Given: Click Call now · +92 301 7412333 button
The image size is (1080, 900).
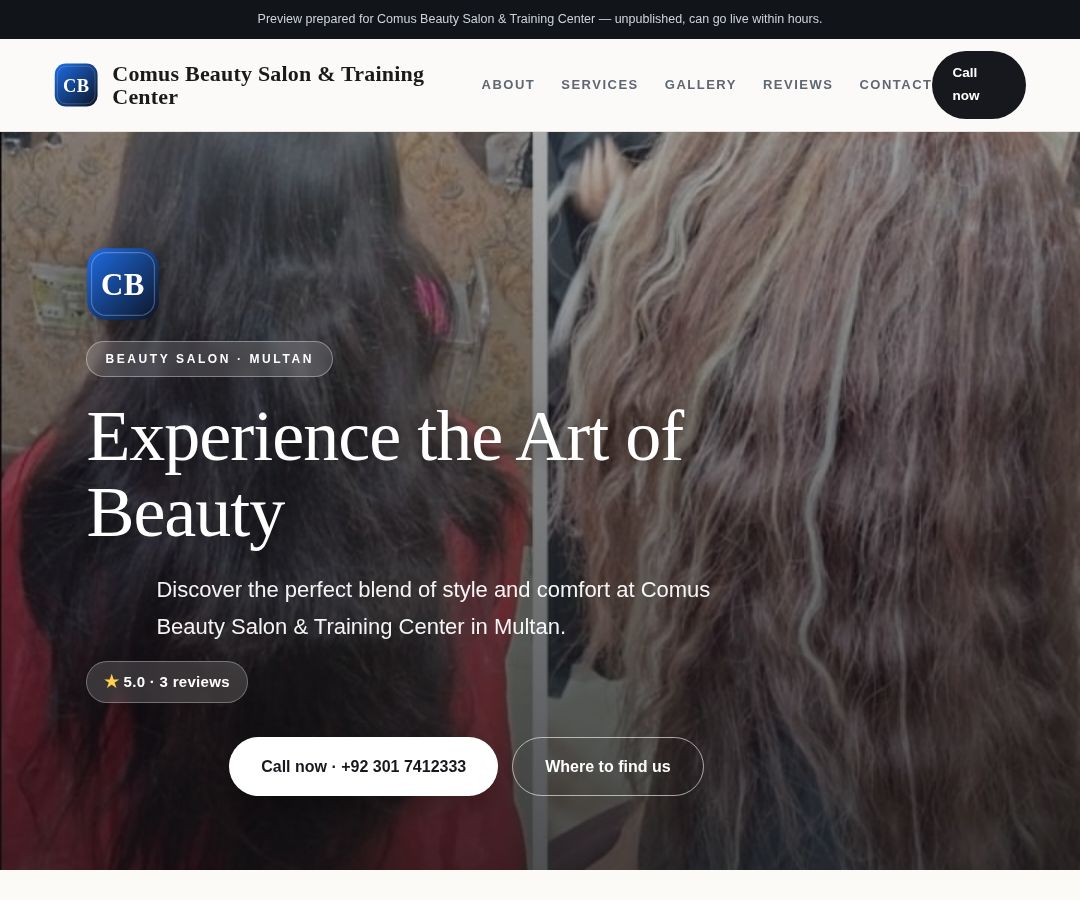Looking at the screenshot, I should [x=363, y=766].
